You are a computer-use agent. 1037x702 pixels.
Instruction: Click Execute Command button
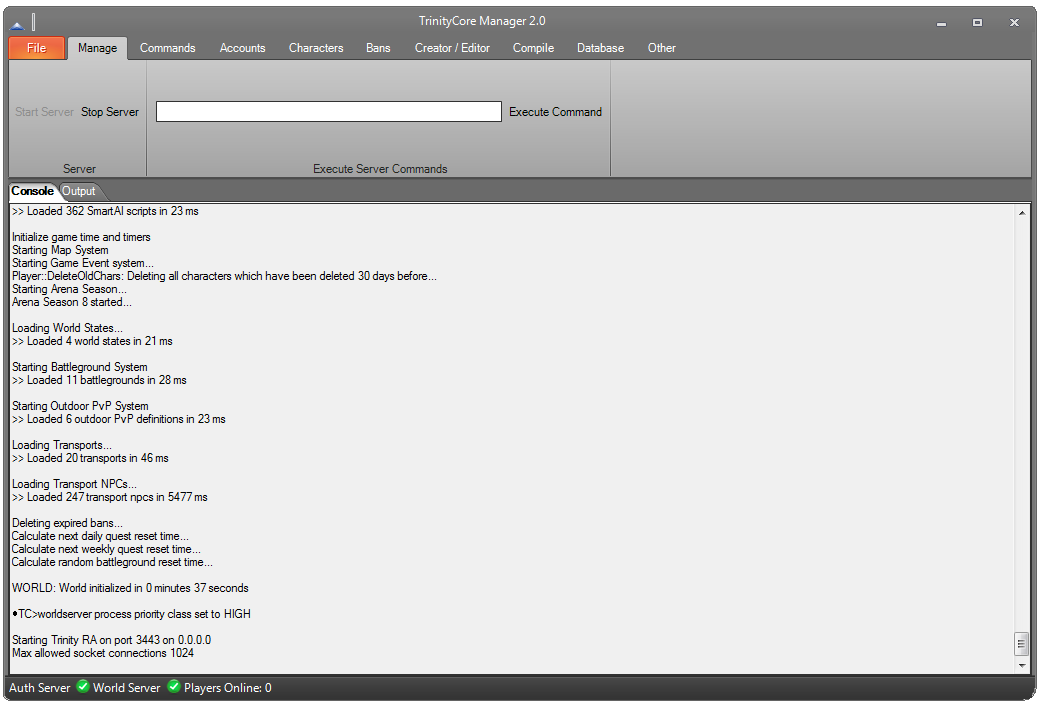point(556,112)
